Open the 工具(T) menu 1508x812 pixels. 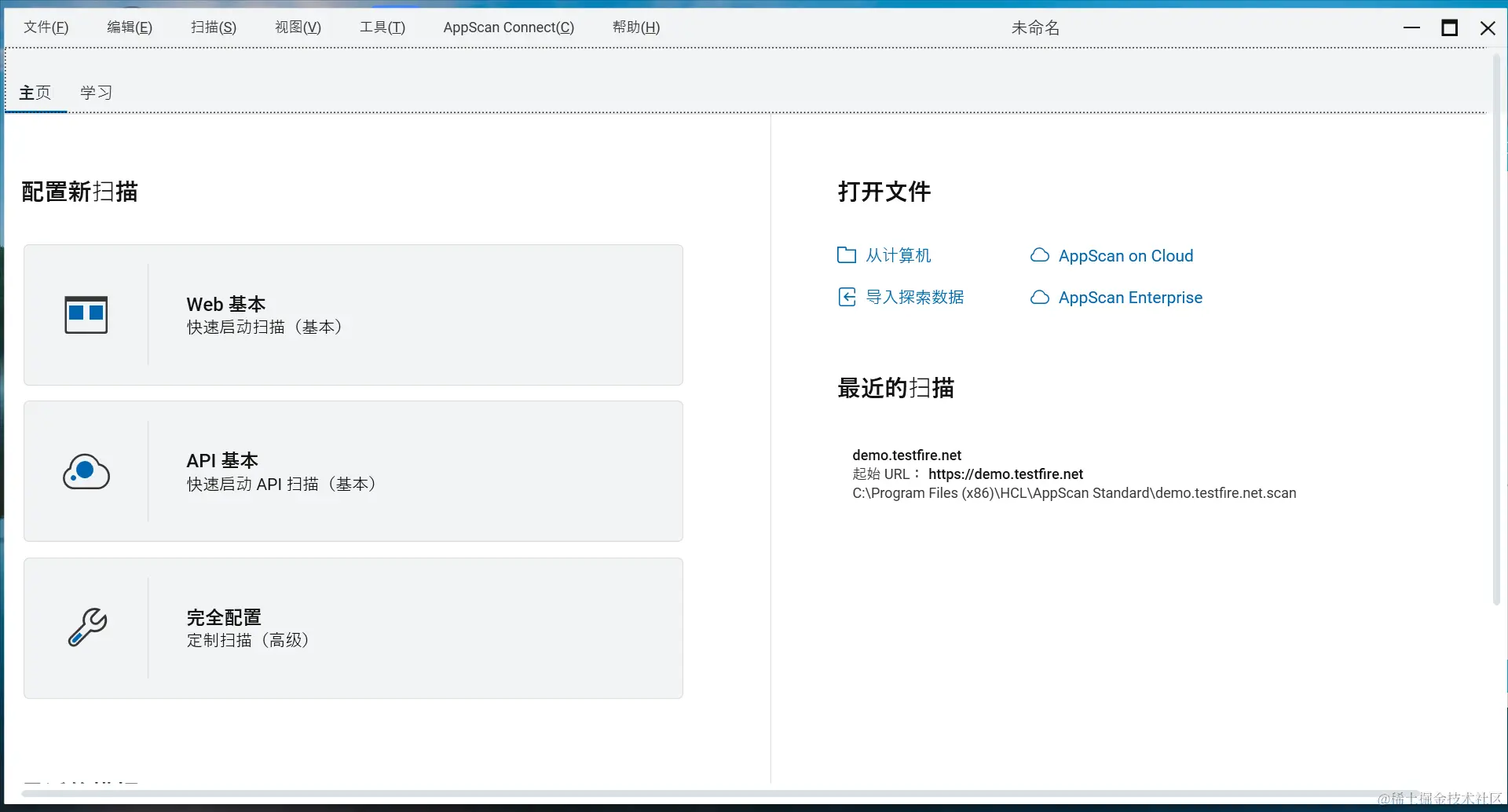(x=382, y=27)
